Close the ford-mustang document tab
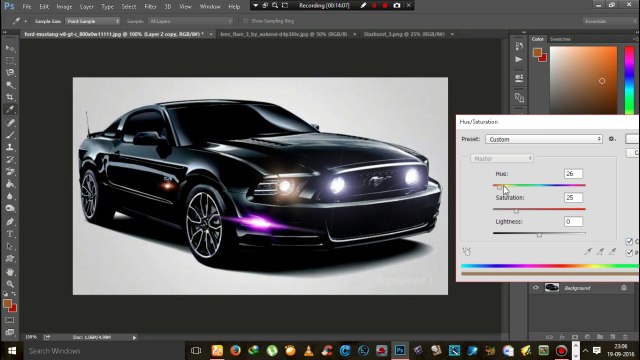The image size is (640, 360). [211, 34]
